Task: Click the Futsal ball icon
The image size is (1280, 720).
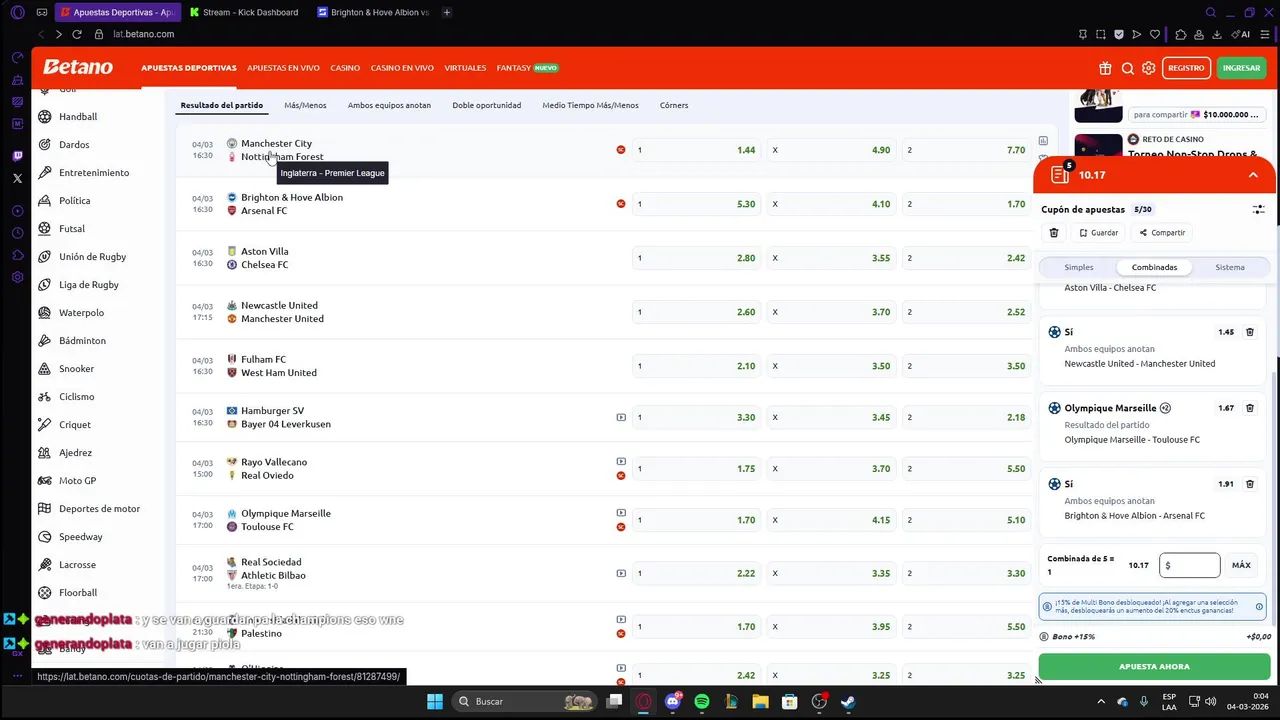Action: (x=44, y=228)
